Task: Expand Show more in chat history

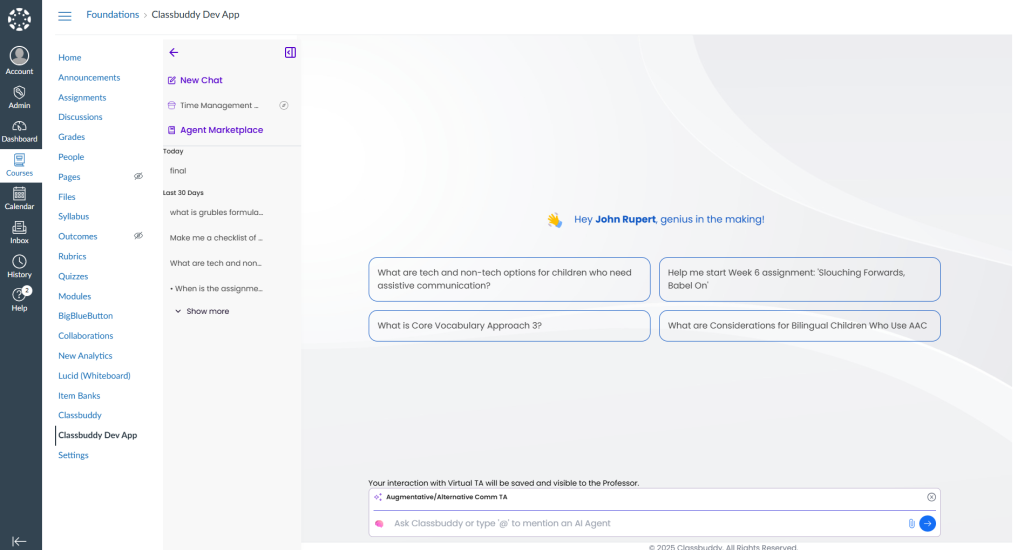Action: coord(202,311)
